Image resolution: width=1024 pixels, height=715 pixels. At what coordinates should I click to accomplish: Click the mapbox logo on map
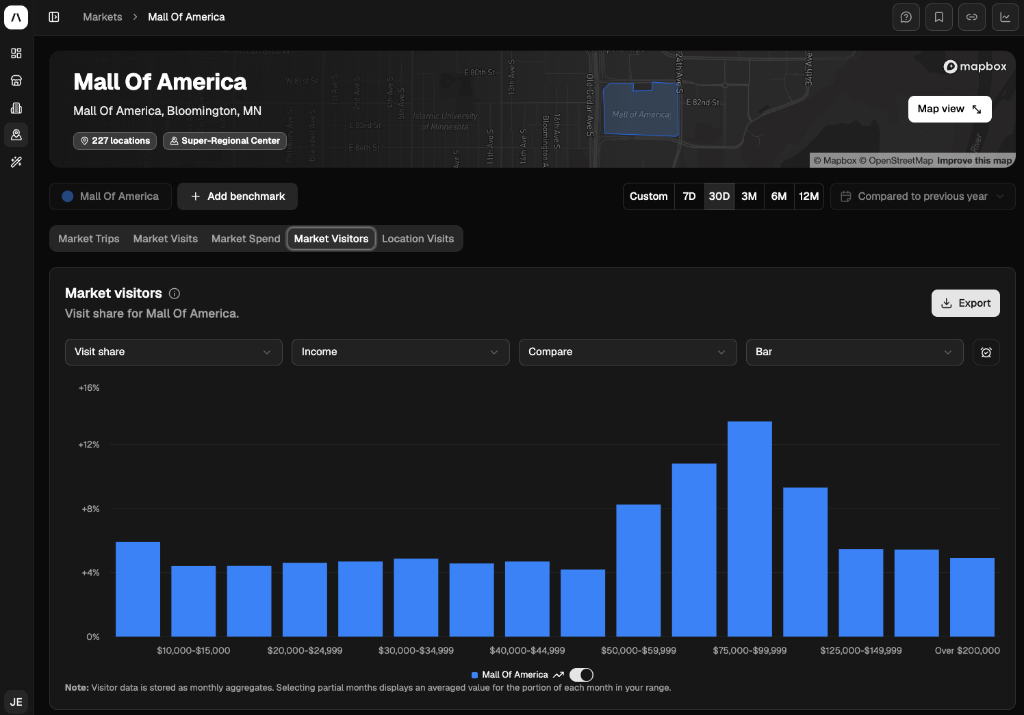975,67
